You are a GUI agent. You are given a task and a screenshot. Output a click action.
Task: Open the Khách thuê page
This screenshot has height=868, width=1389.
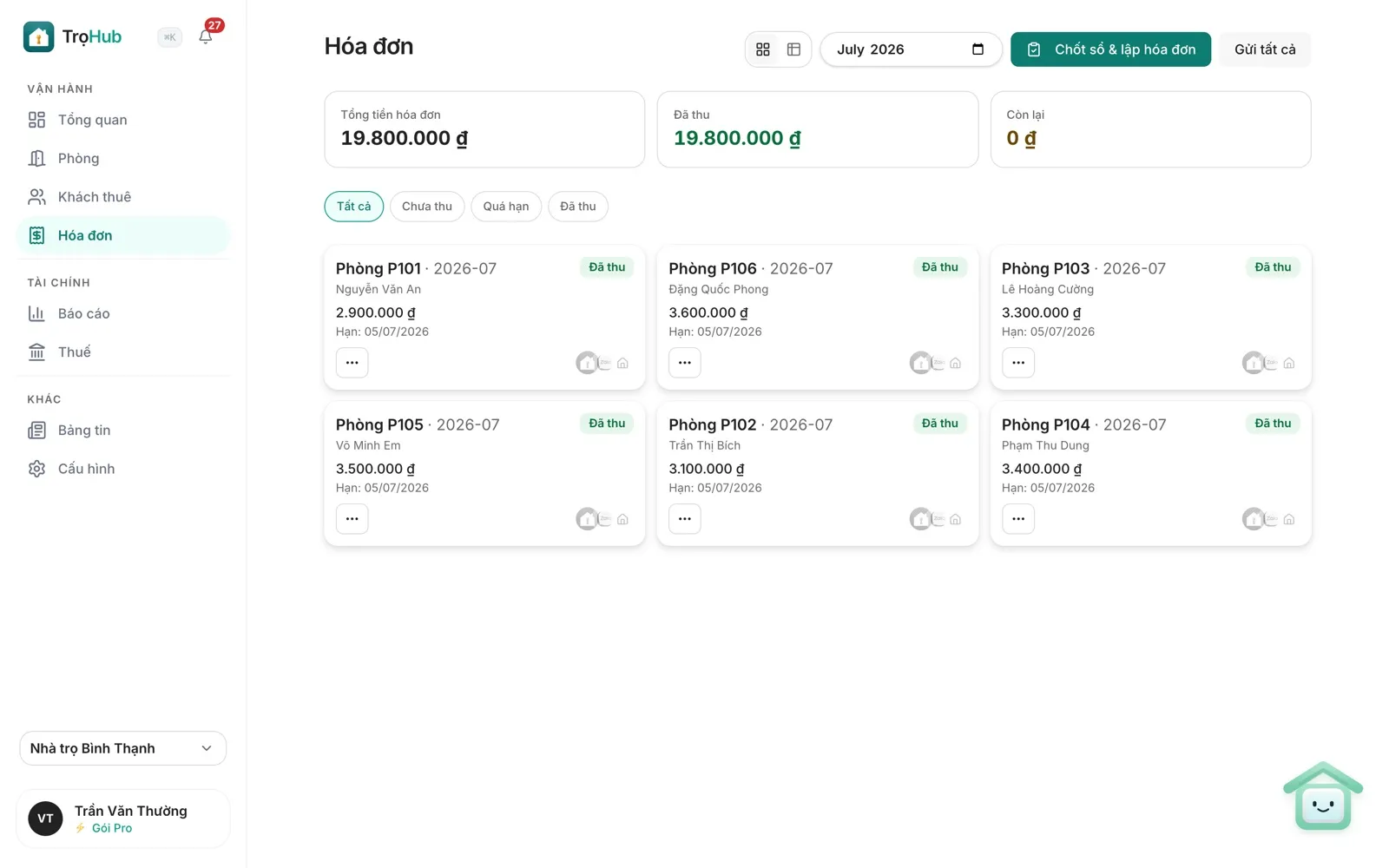coord(122,197)
